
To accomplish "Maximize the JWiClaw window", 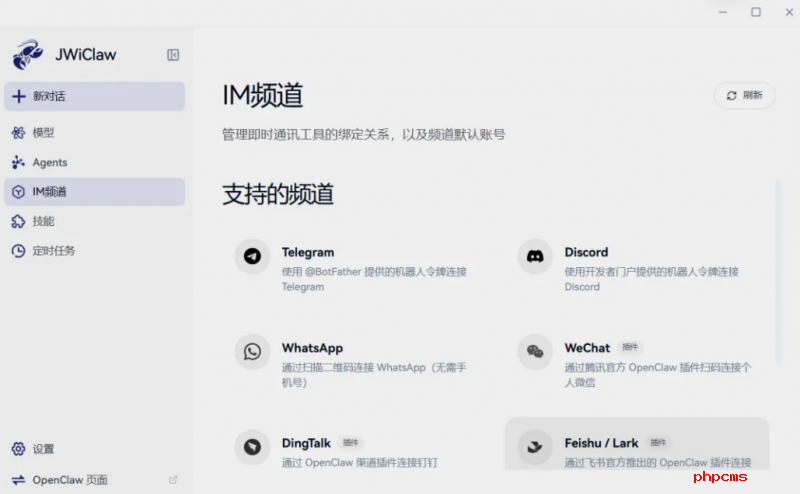I will click(756, 12).
